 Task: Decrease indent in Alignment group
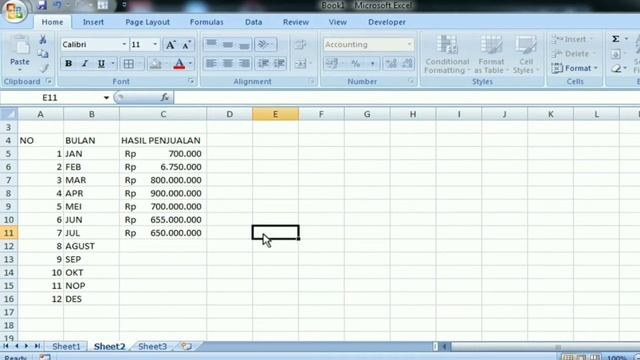coord(263,63)
